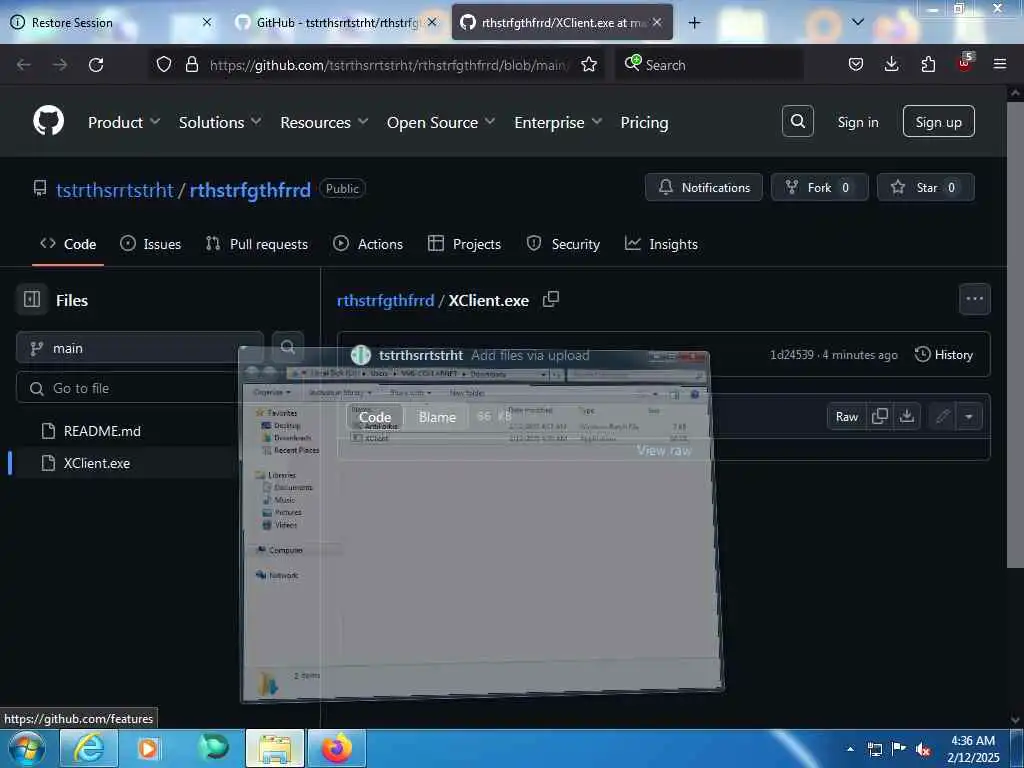Switch to Code view toggle

[x=375, y=417]
